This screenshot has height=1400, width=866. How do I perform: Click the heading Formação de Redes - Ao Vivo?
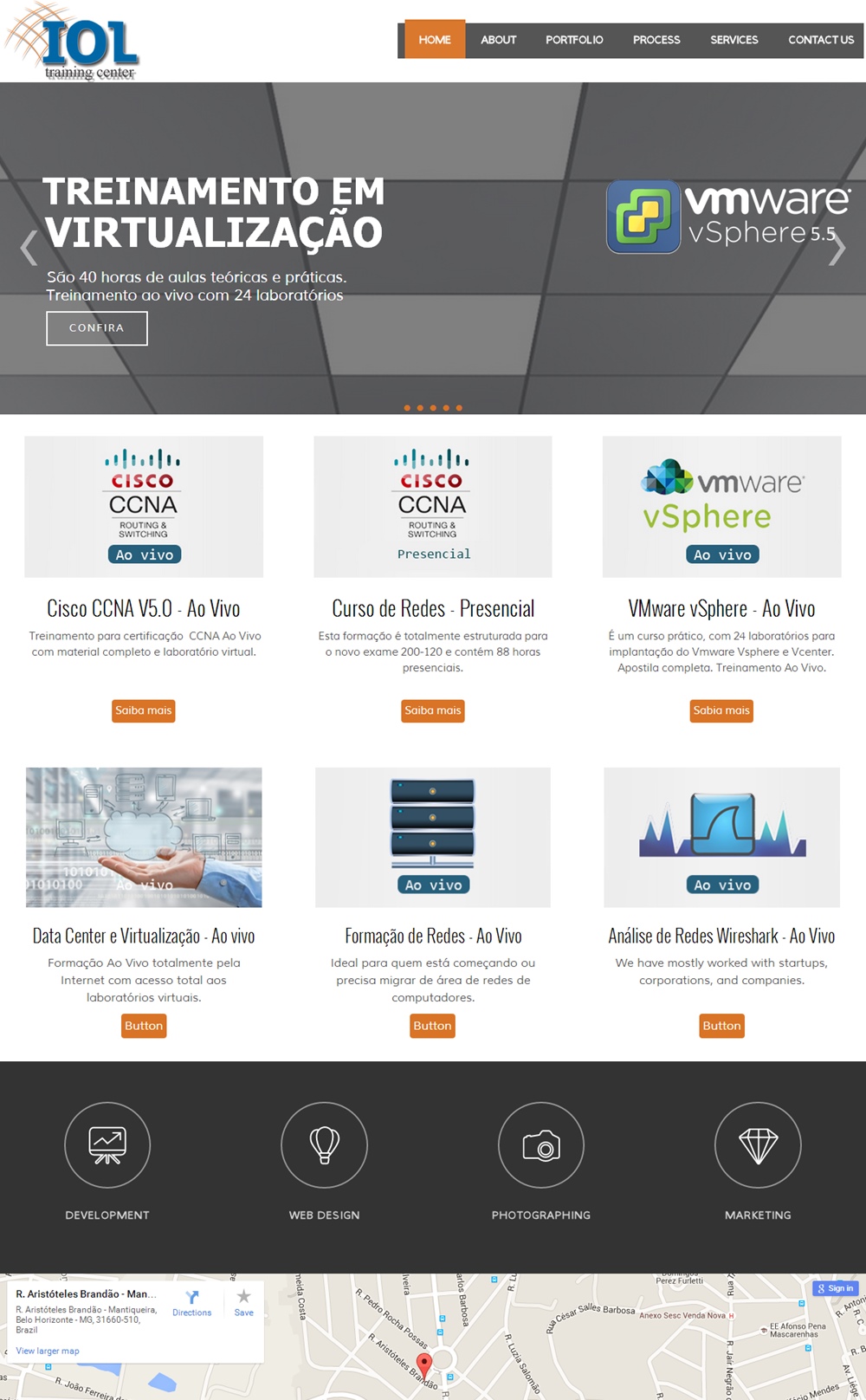tap(433, 936)
